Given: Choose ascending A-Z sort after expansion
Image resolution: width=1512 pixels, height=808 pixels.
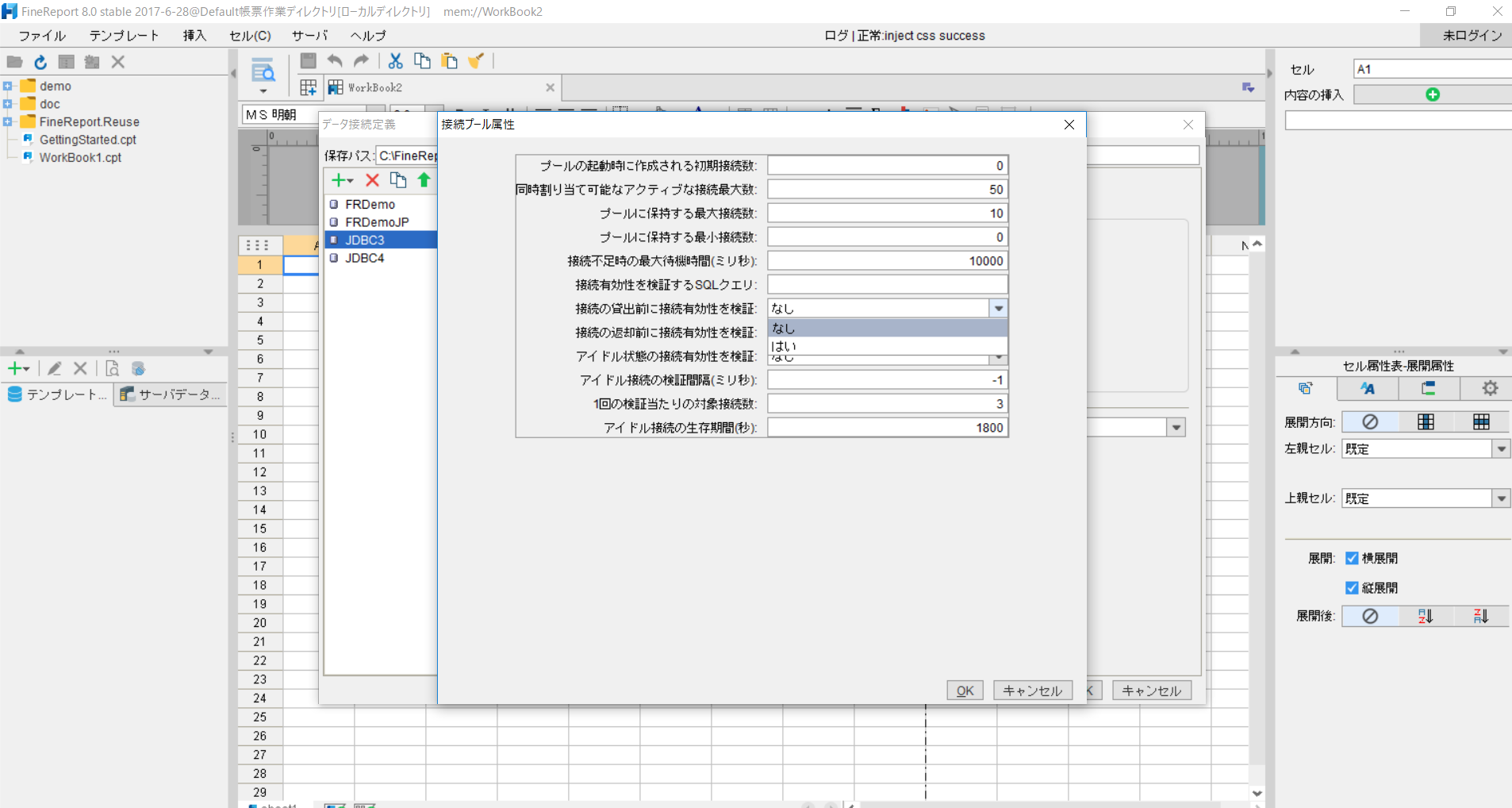Looking at the screenshot, I should pos(1426,616).
